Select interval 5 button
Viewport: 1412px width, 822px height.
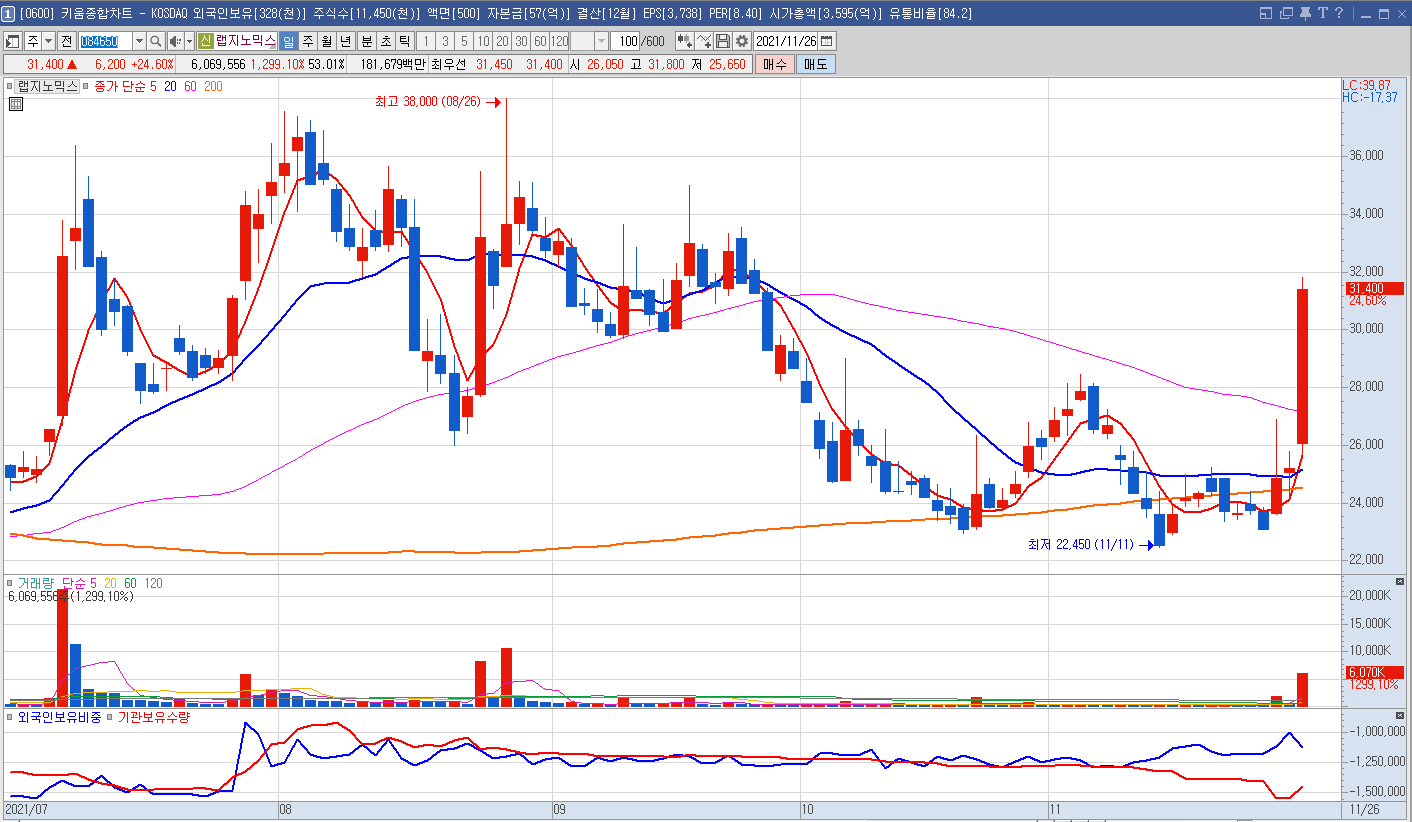pyautogui.click(x=464, y=41)
